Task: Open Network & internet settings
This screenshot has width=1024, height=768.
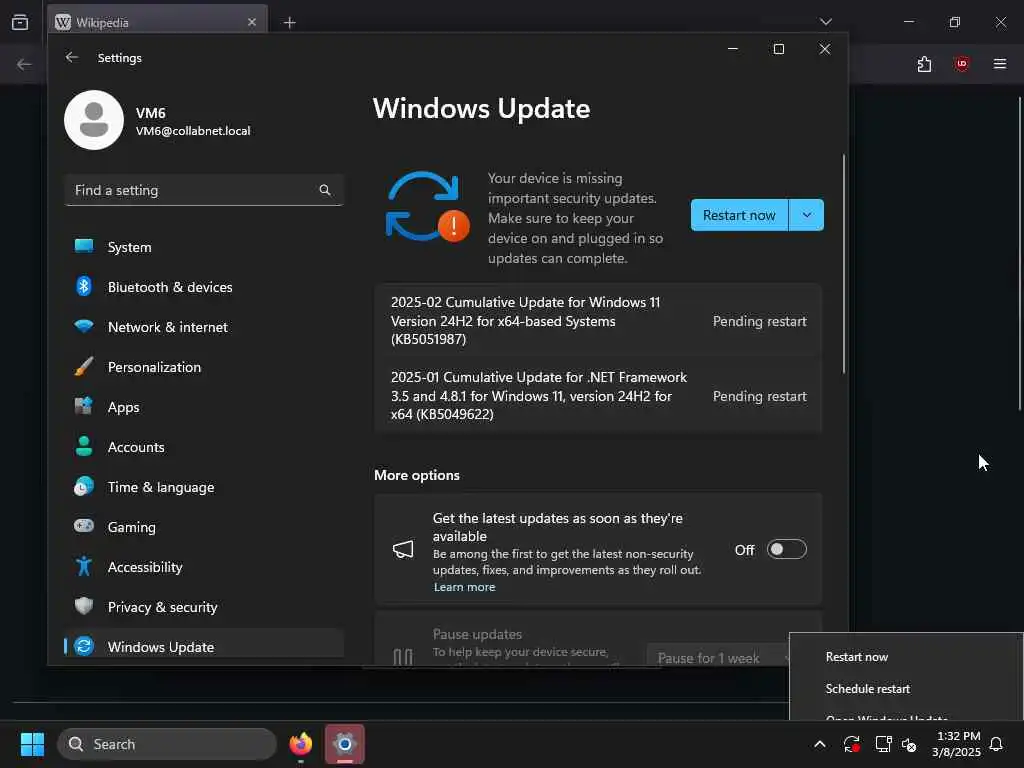Action: (204, 327)
